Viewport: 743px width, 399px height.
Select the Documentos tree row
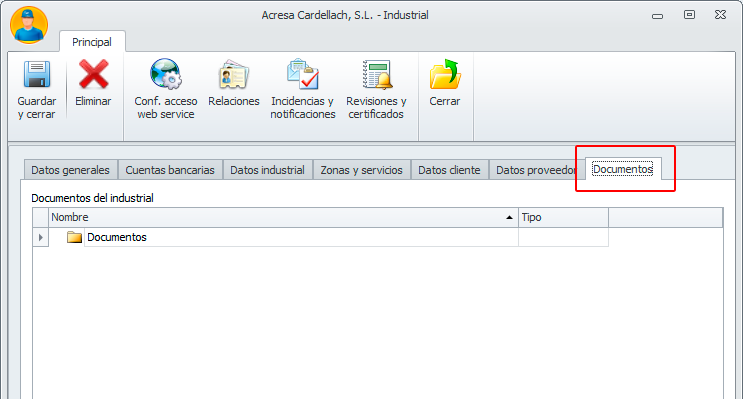point(320,237)
